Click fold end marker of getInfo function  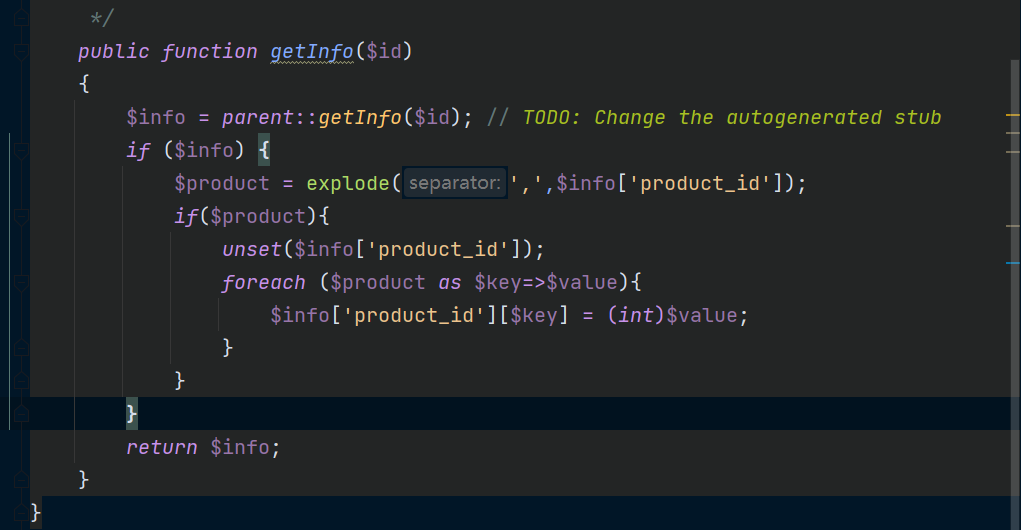pyautogui.click(x=21, y=479)
